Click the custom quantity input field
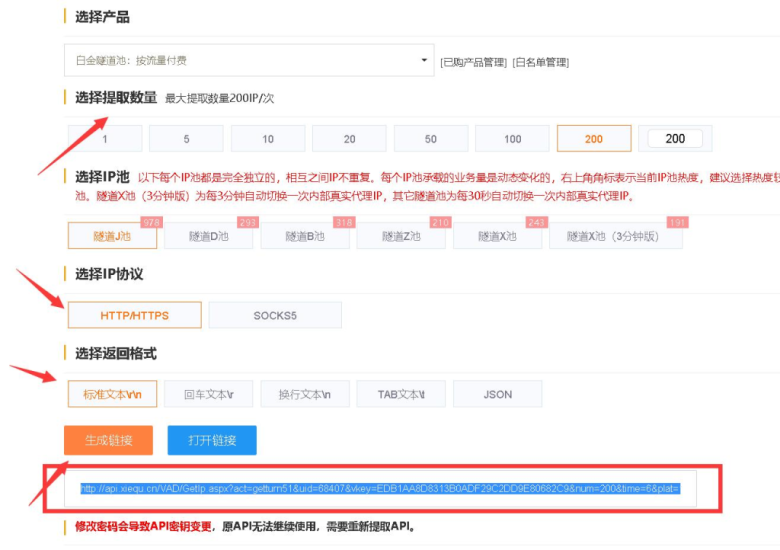This screenshot has width=780, height=550. click(675, 139)
